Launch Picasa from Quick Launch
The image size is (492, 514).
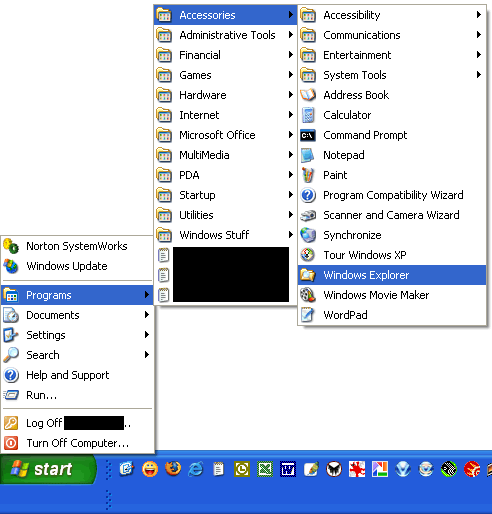click(380, 469)
